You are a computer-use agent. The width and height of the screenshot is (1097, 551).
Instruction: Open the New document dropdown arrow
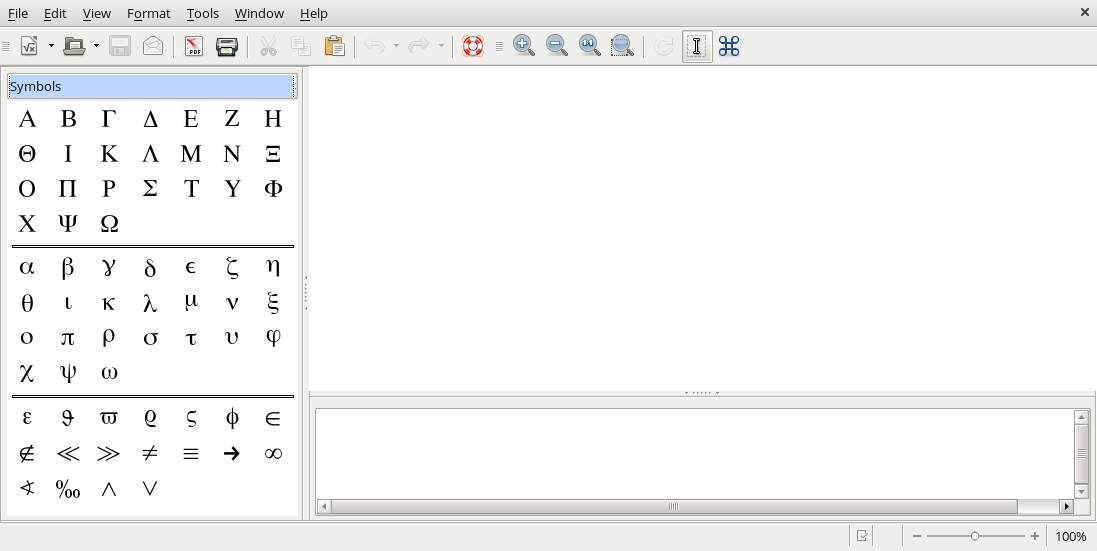click(51, 46)
